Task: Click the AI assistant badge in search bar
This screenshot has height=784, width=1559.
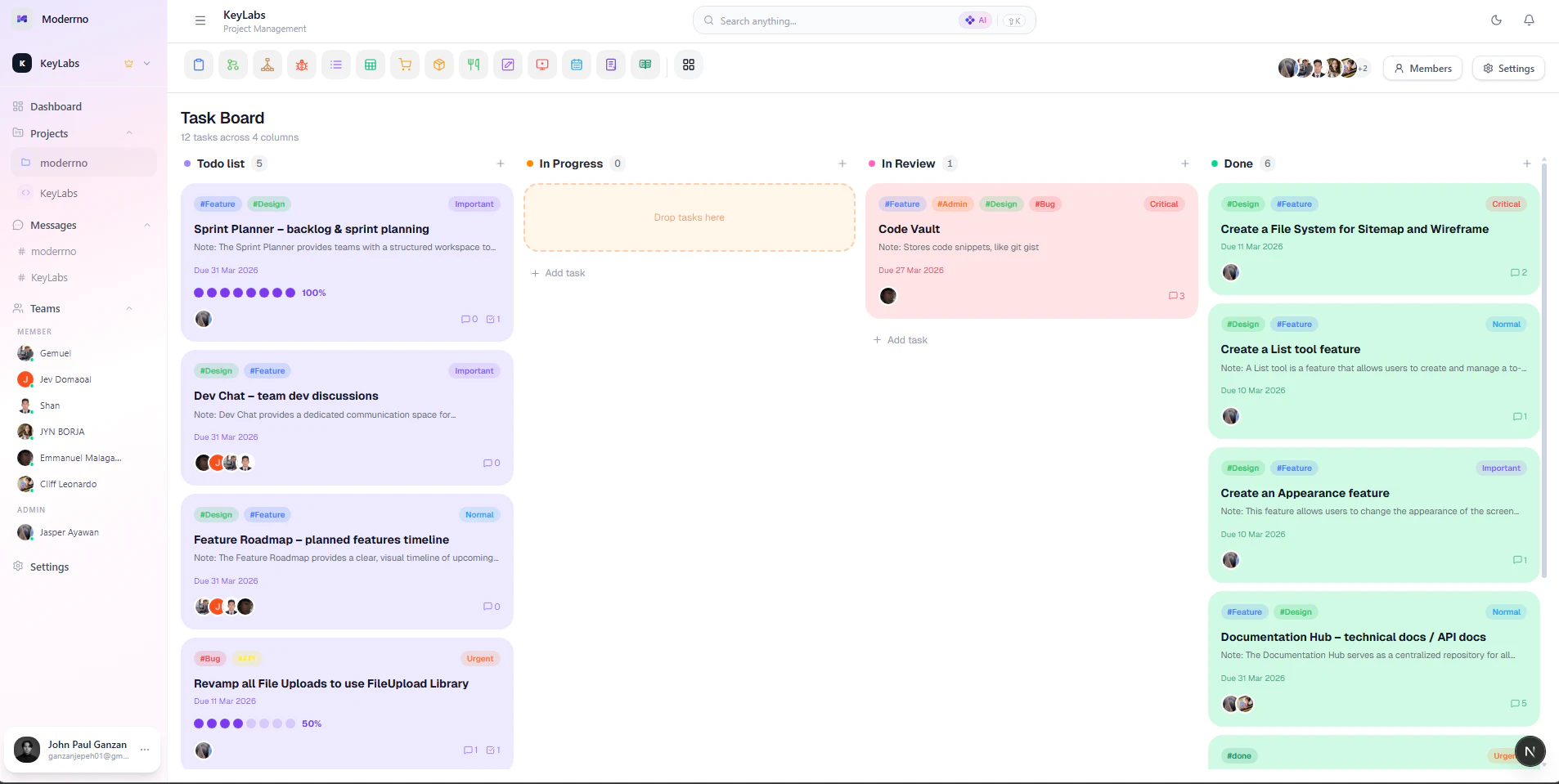Action: click(x=976, y=20)
